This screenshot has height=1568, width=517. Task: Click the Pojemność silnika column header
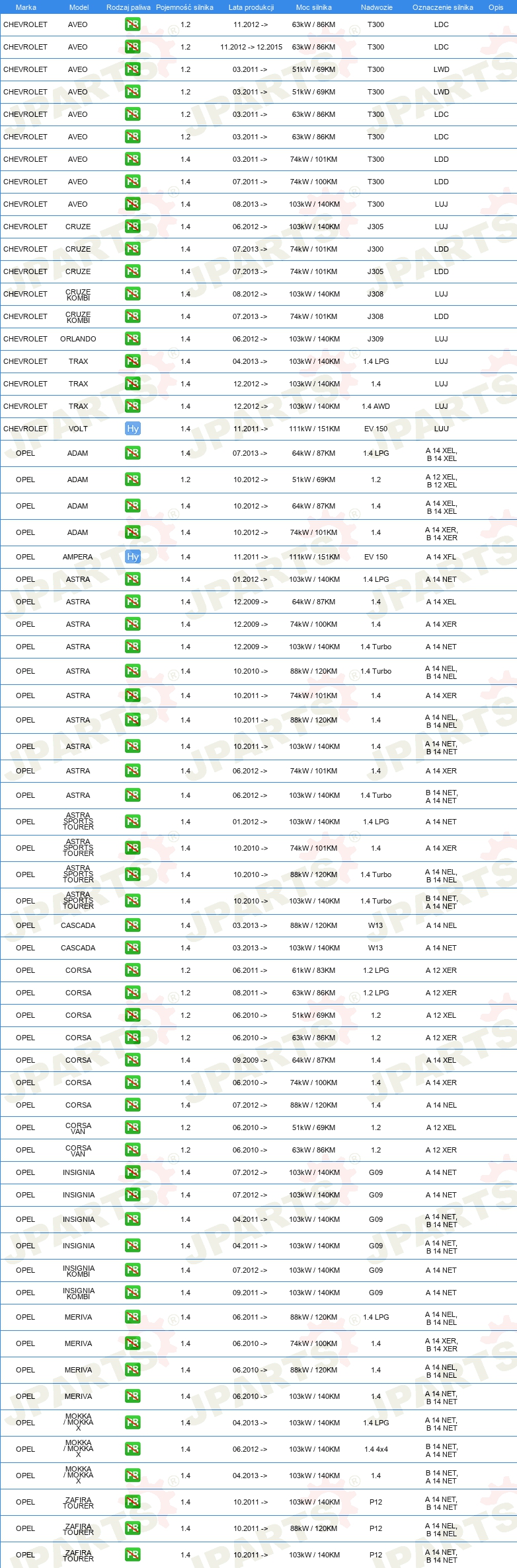click(x=184, y=7)
